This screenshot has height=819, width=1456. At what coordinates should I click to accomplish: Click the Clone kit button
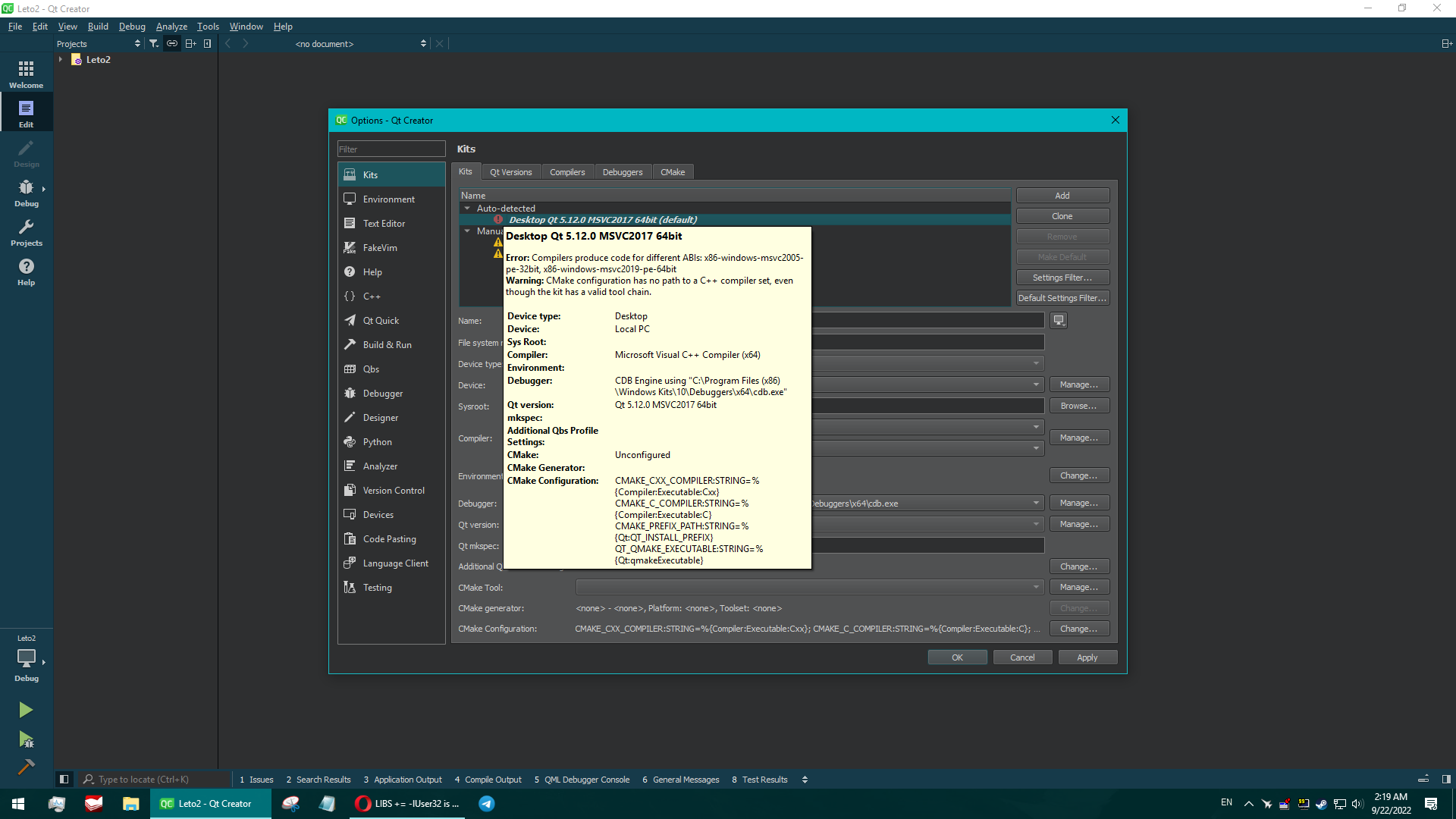pyautogui.click(x=1062, y=216)
